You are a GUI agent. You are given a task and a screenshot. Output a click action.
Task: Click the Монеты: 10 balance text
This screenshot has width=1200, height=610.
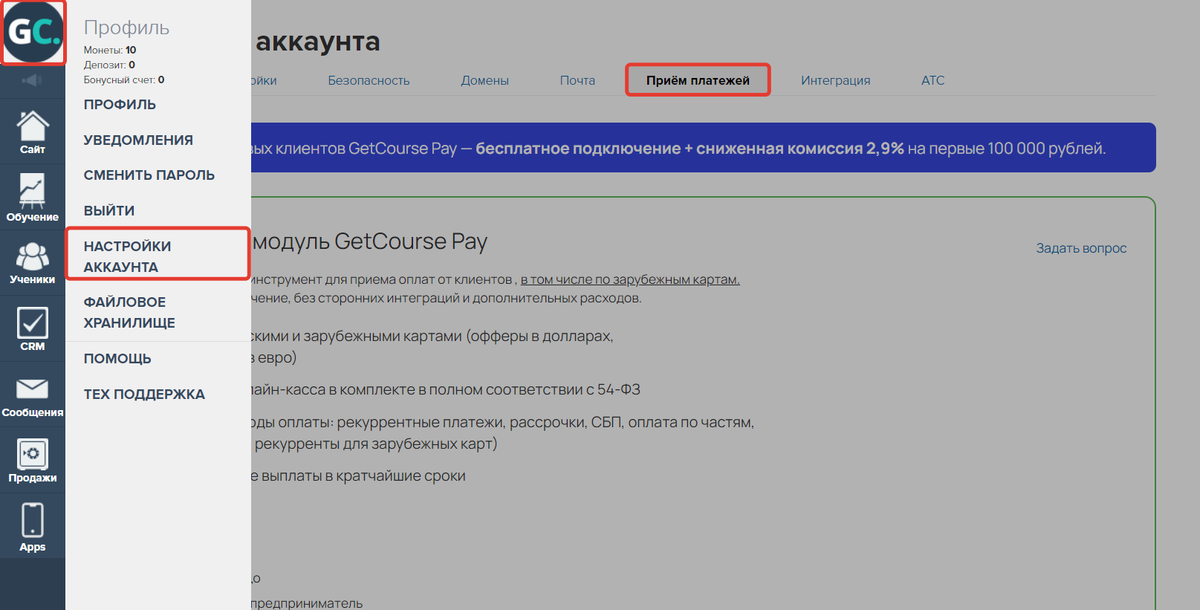click(x=110, y=49)
